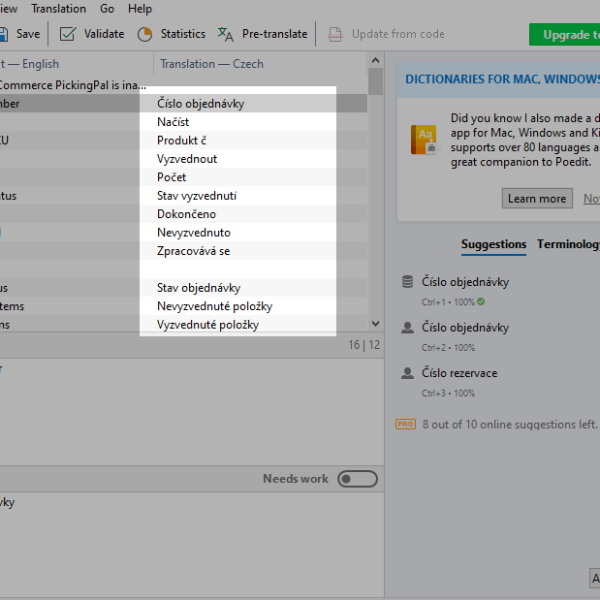This screenshot has width=600, height=600.
Task: Click scroll-down arrow of translation list
Action: (375, 324)
